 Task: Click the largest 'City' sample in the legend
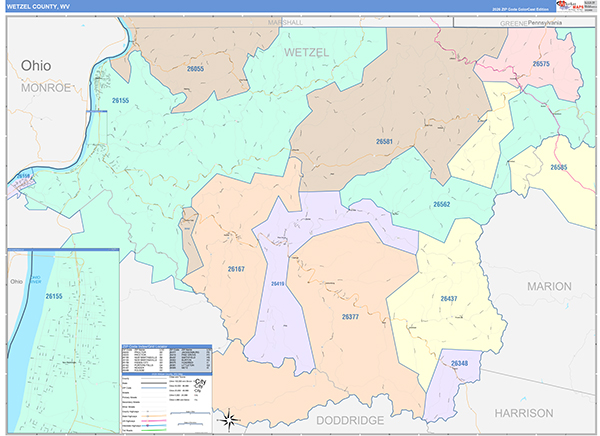pos(200,382)
